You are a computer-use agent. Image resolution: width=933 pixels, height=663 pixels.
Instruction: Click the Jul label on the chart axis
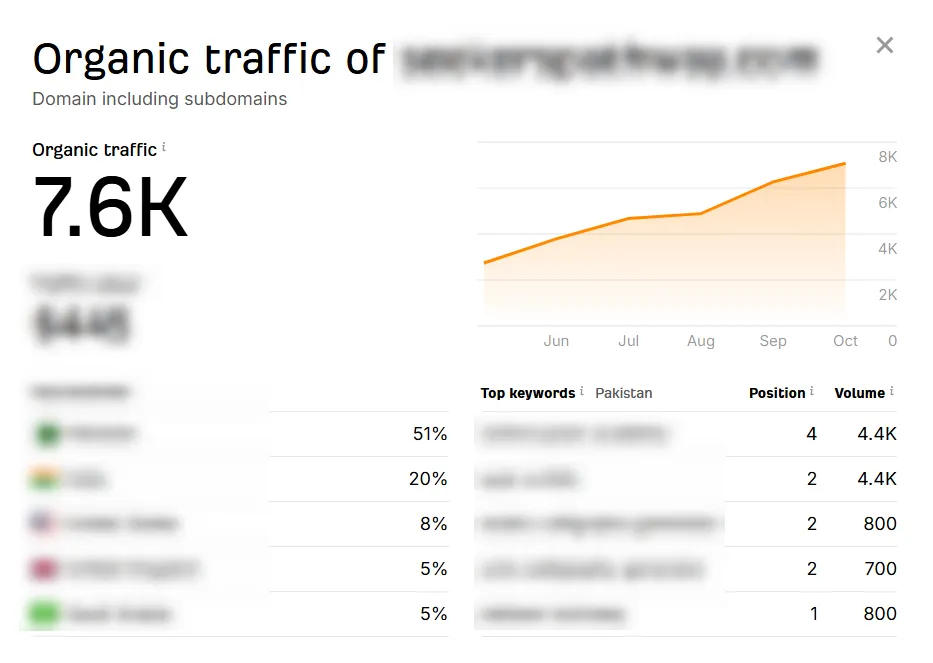(x=628, y=341)
